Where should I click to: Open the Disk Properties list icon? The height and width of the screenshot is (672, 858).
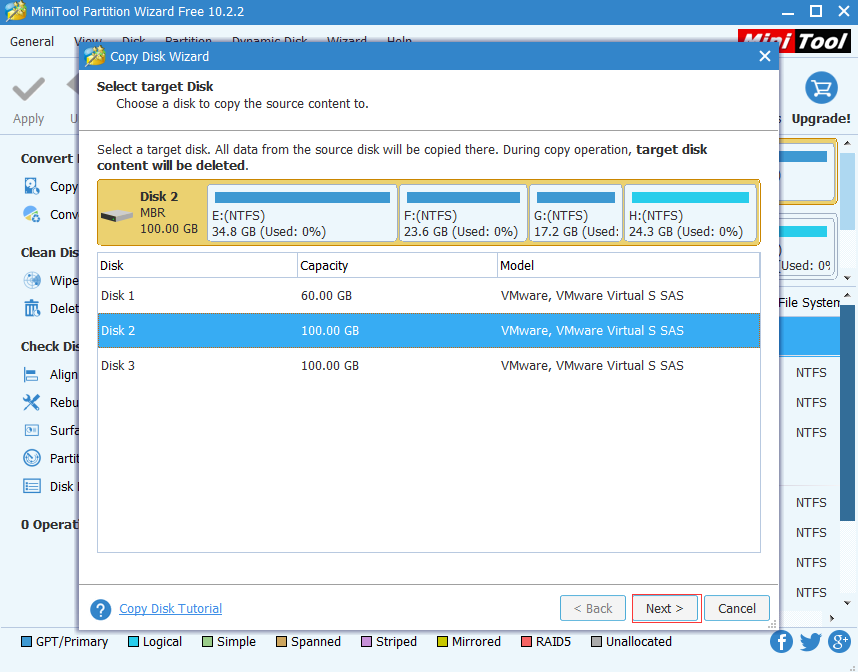[32, 486]
